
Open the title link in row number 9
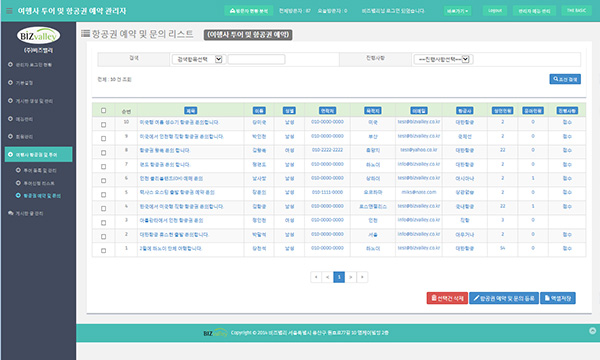click(181, 137)
